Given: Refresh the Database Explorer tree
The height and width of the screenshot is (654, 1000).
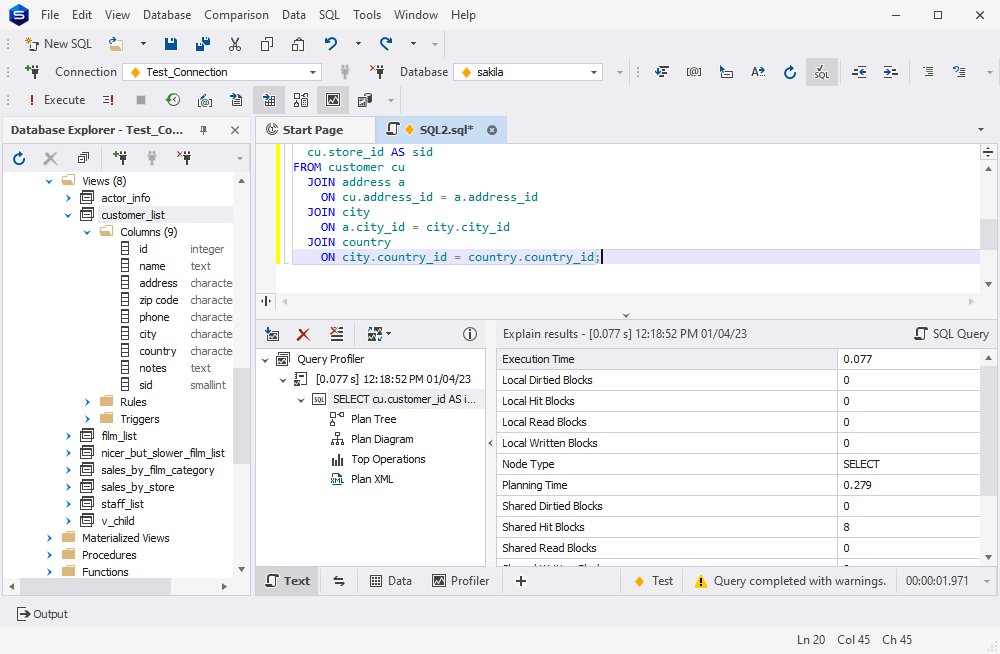Looking at the screenshot, I should click(18, 157).
